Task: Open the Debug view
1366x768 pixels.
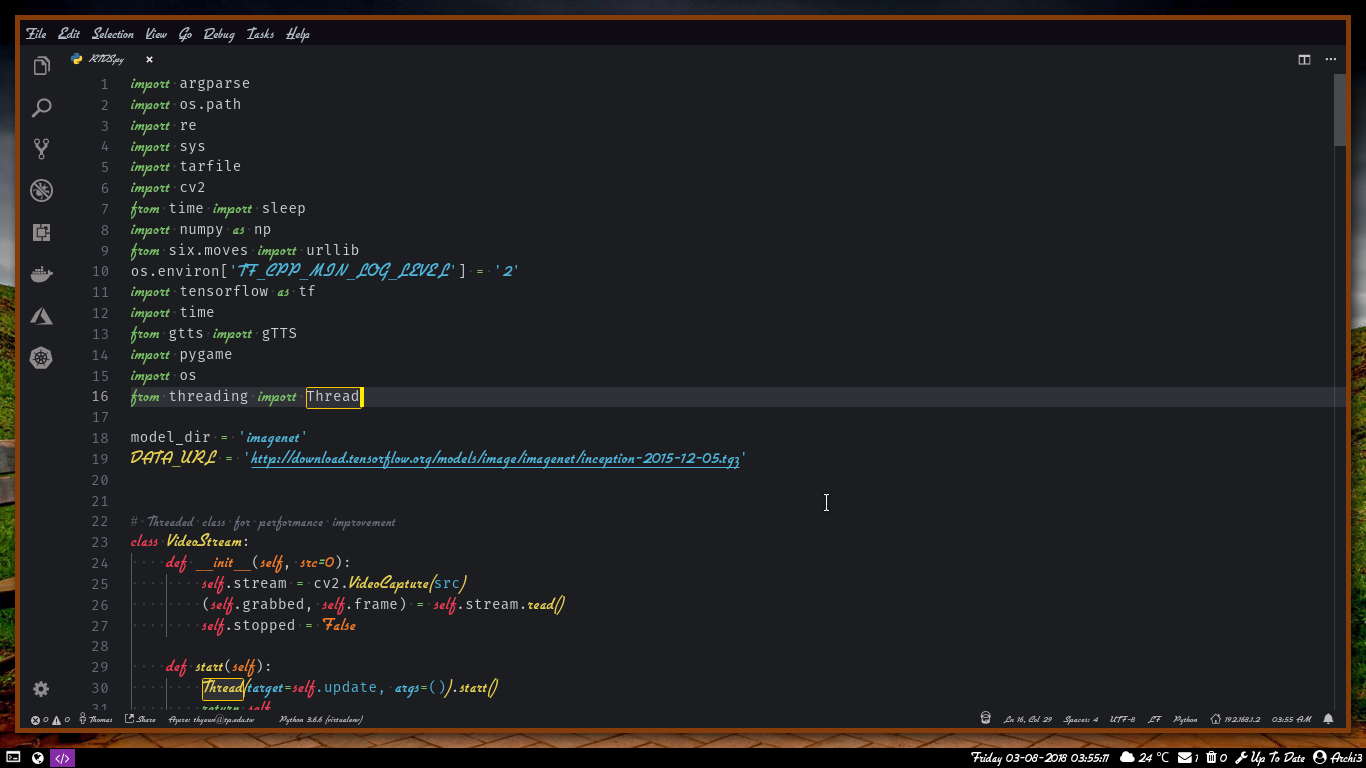Action: (41, 190)
